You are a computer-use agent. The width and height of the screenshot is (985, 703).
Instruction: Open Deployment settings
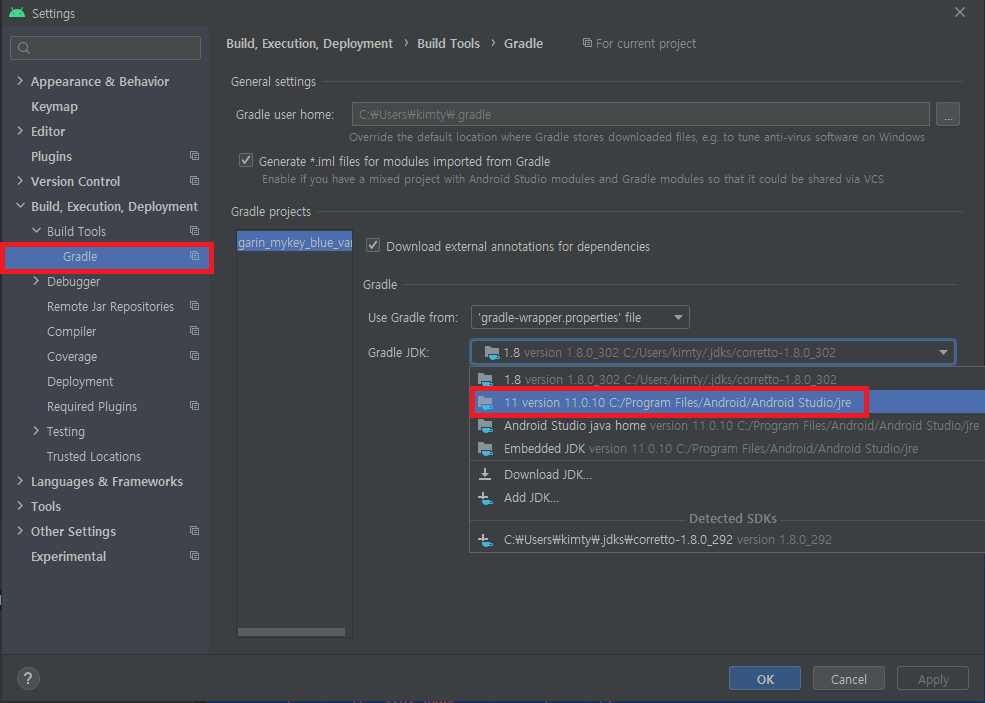(80, 381)
